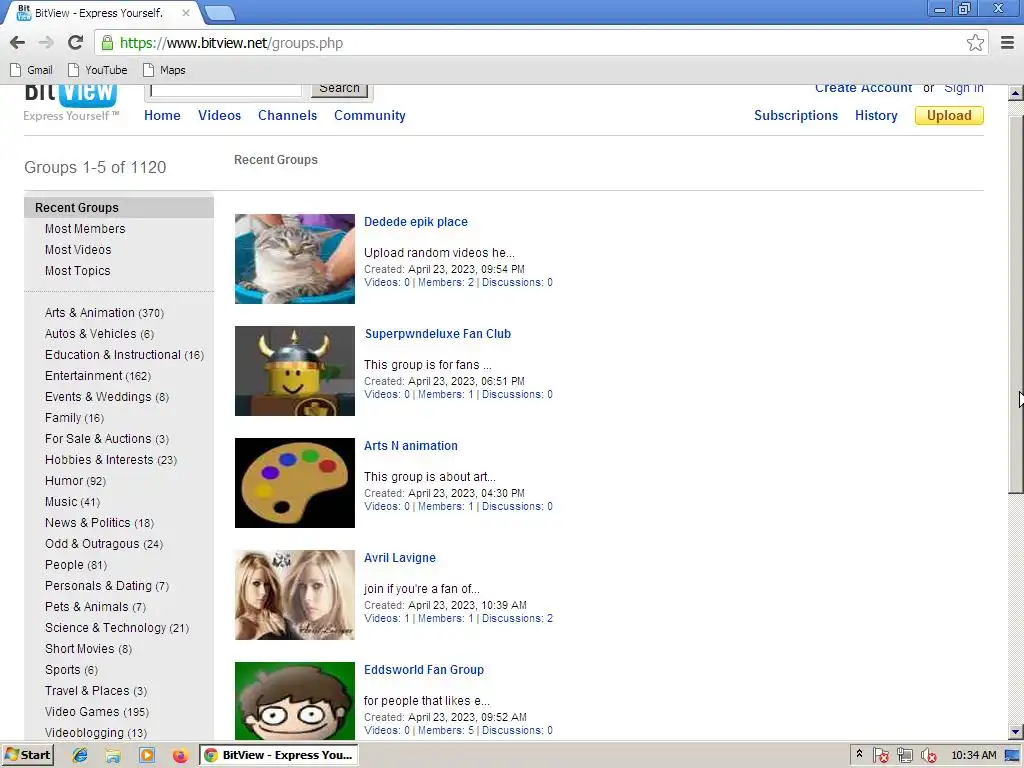Screen dimensions: 1024x768
Task: Show hidden system tray icons
Action: [x=859, y=754]
